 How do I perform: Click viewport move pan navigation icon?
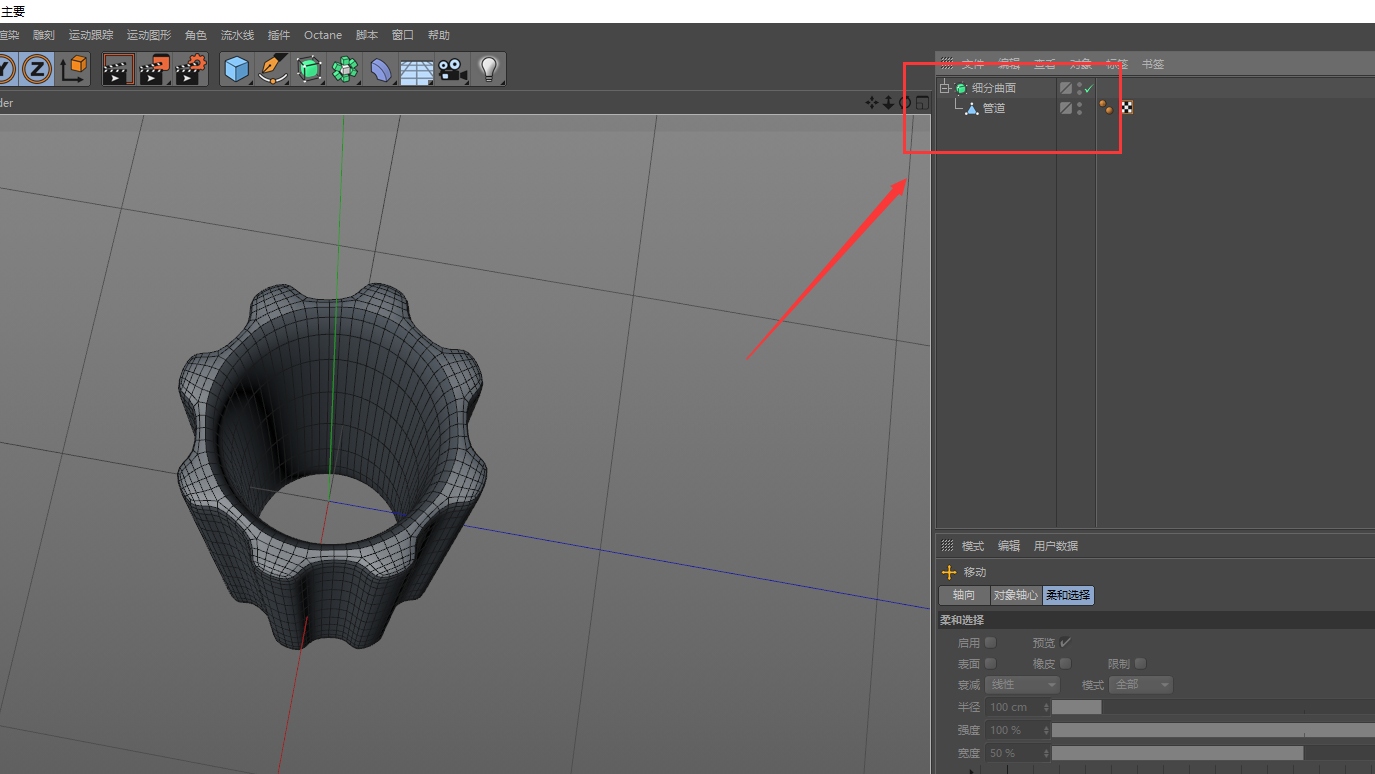[x=872, y=102]
